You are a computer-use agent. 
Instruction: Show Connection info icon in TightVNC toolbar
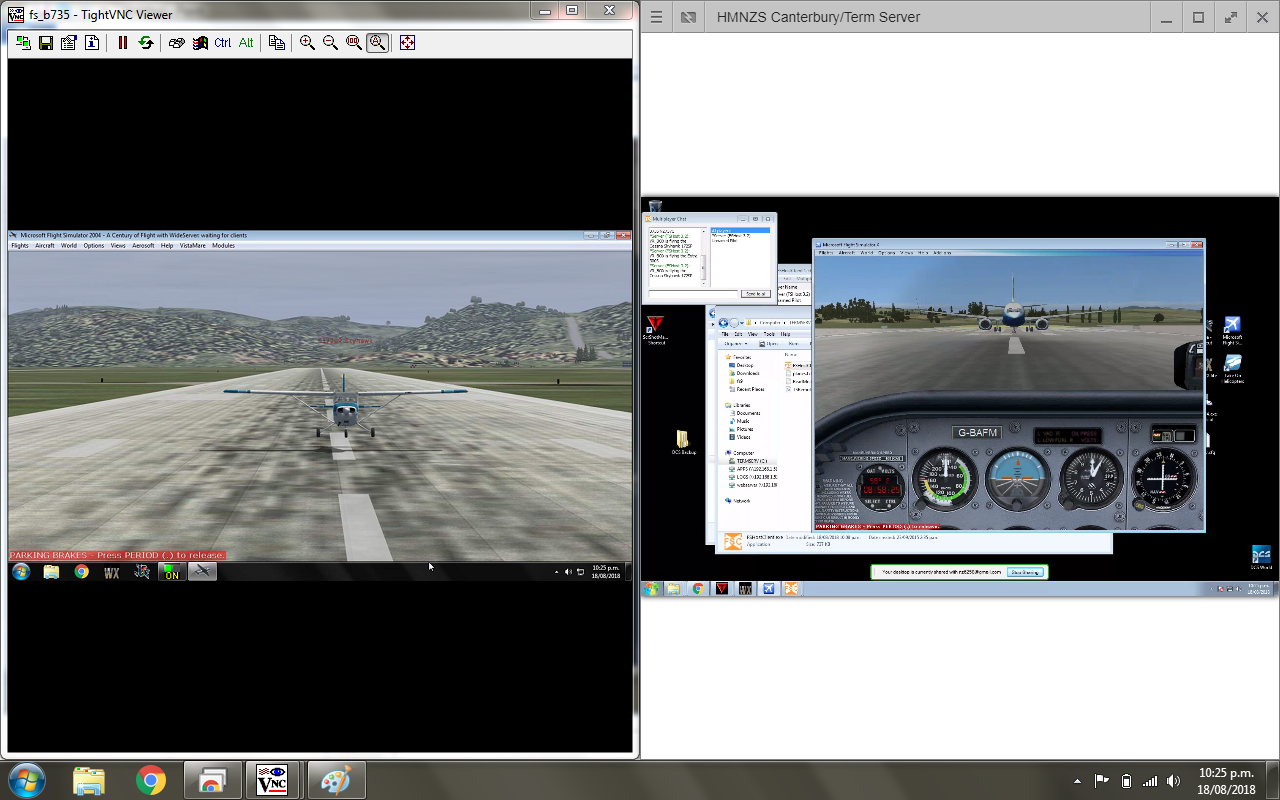click(x=92, y=43)
